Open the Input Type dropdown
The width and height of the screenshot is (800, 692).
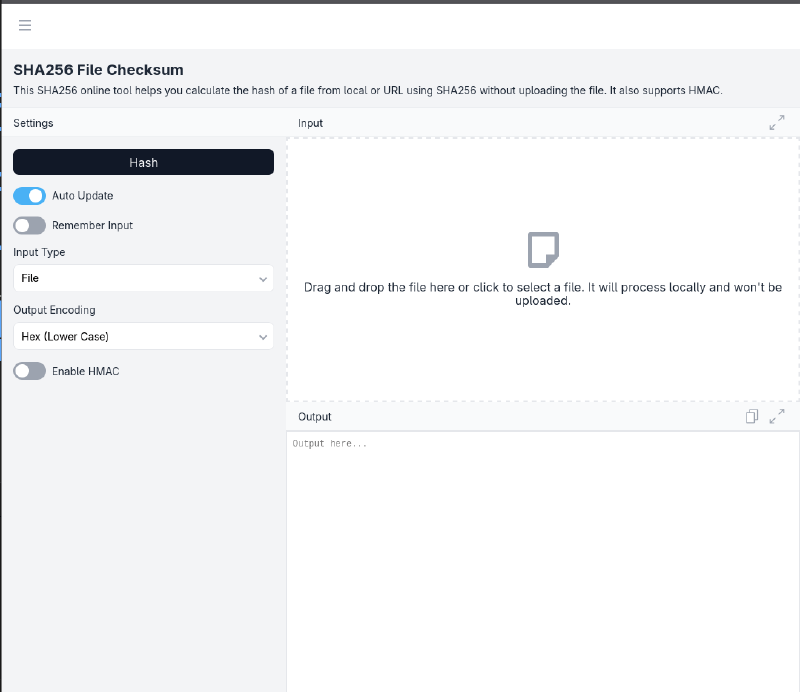click(143, 278)
